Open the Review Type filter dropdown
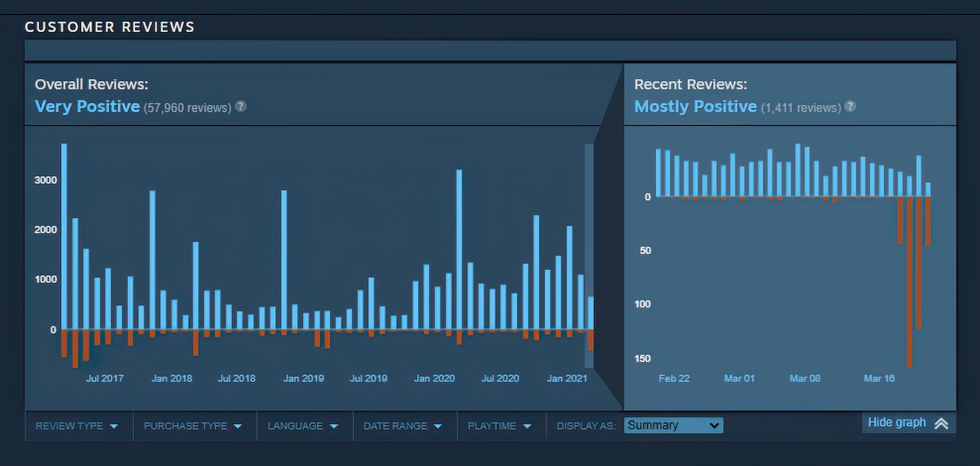The height and width of the screenshot is (466, 980). click(x=77, y=426)
